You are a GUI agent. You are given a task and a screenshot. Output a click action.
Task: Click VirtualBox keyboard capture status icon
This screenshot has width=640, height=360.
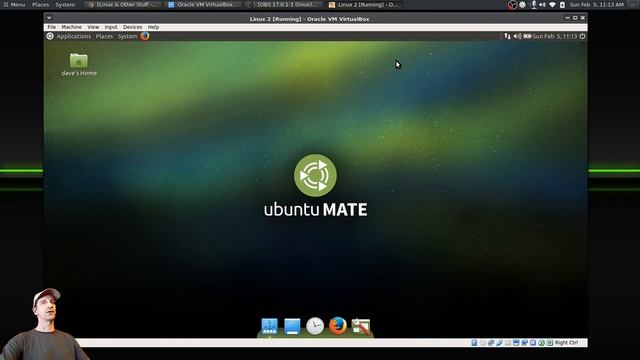point(550,342)
